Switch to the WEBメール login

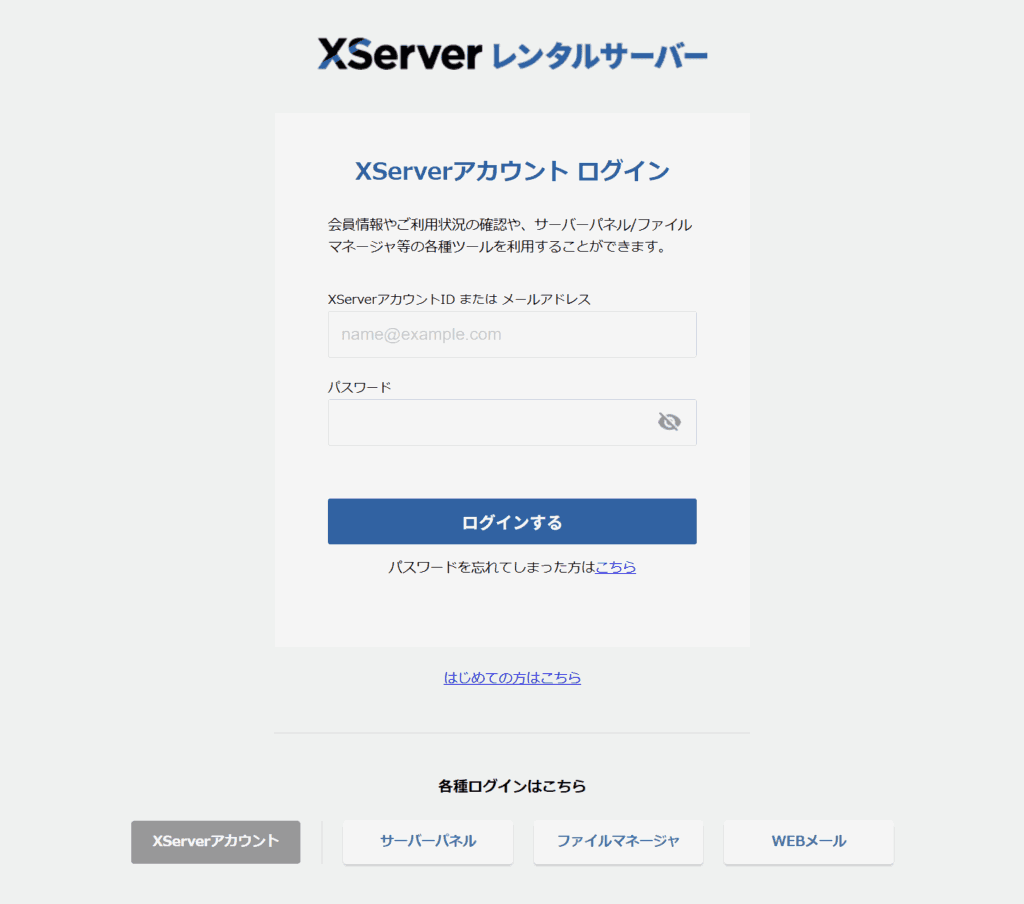pyautogui.click(x=808, y=842)
